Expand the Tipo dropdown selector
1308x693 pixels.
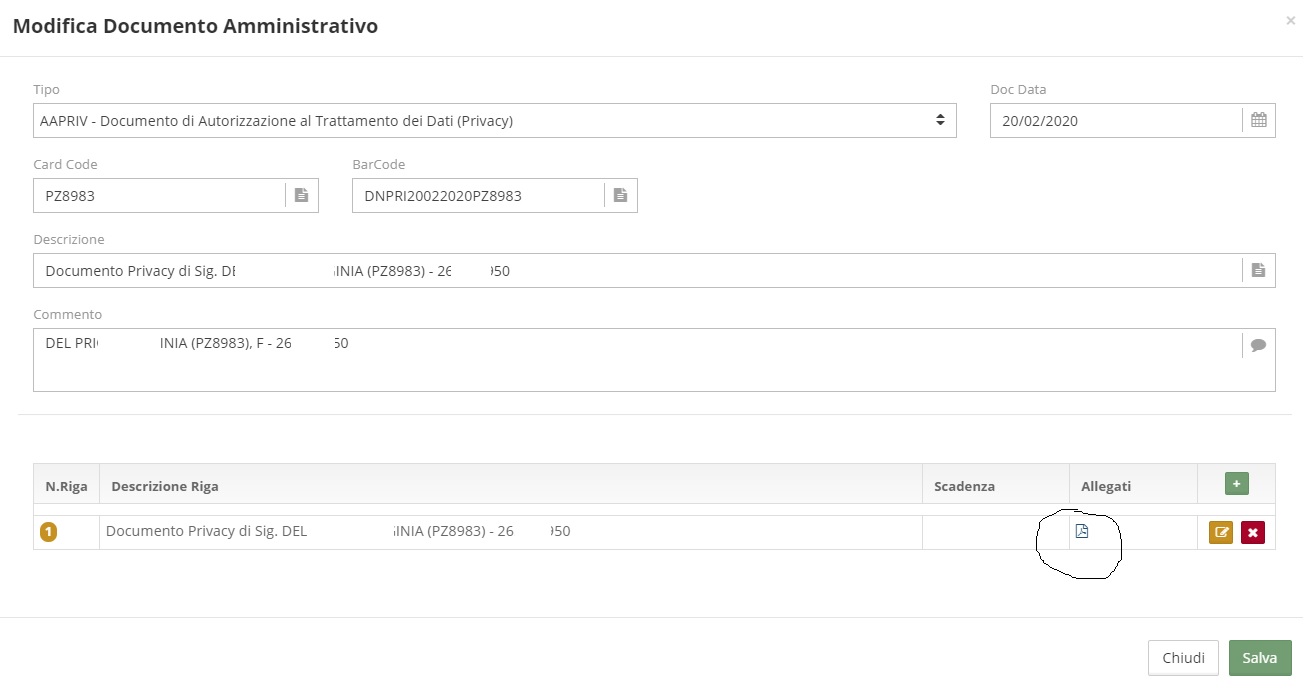click(x=495, y=120)
